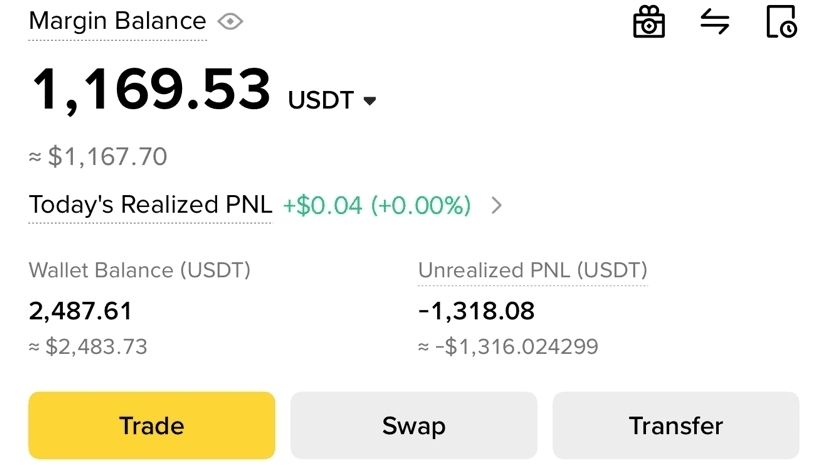The width and height of the screenshot is (828, 465).
Task: Open the gift rewards icon
Action: (648, 22)
